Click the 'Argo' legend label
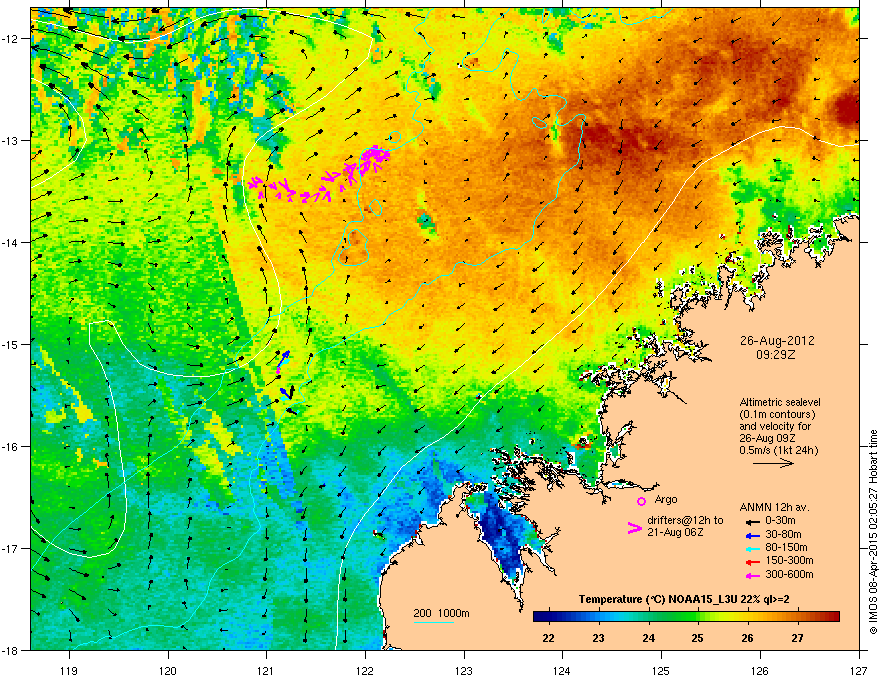 click(x=666, y=499)
